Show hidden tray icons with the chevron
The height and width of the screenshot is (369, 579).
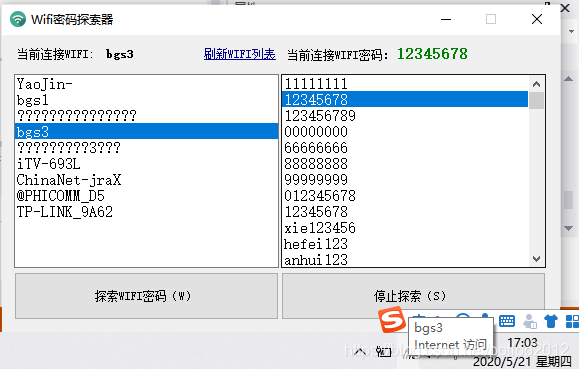[x=360, y=352]
